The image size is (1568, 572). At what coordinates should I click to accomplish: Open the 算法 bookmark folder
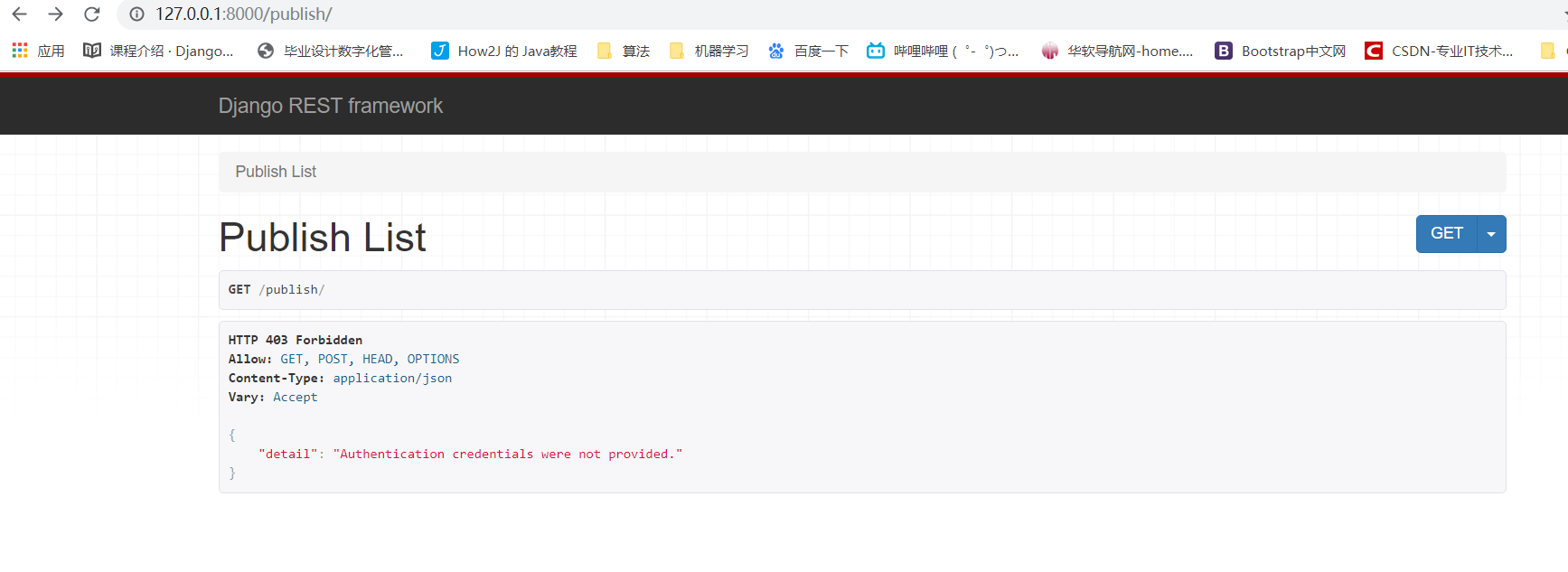624,51
